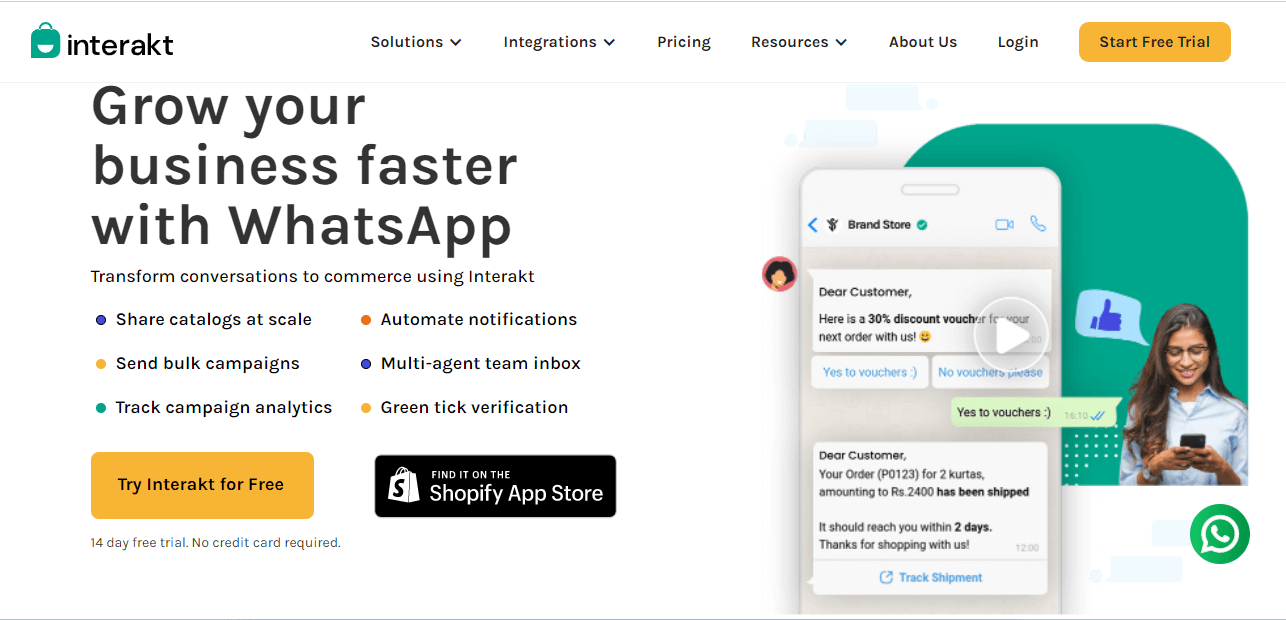This screenshot has height=620, width=1286.
Task: Open the floating WhatsApp chat icon
Action: pos(1220,534)
